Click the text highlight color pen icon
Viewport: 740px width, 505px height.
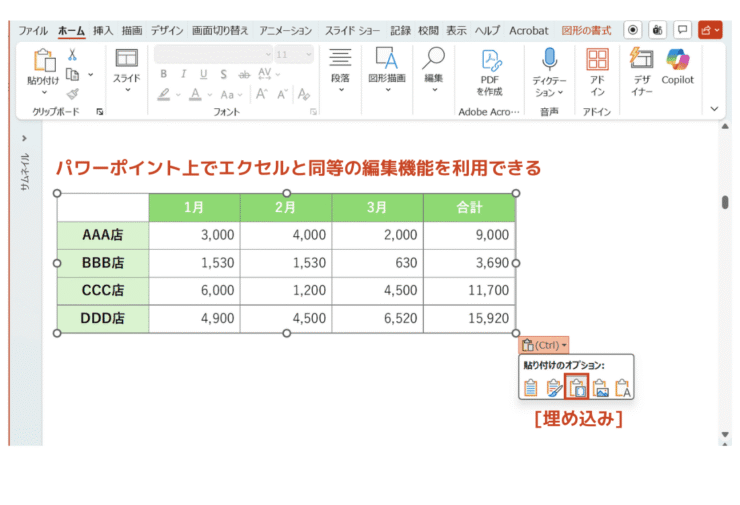click(164, 95)
